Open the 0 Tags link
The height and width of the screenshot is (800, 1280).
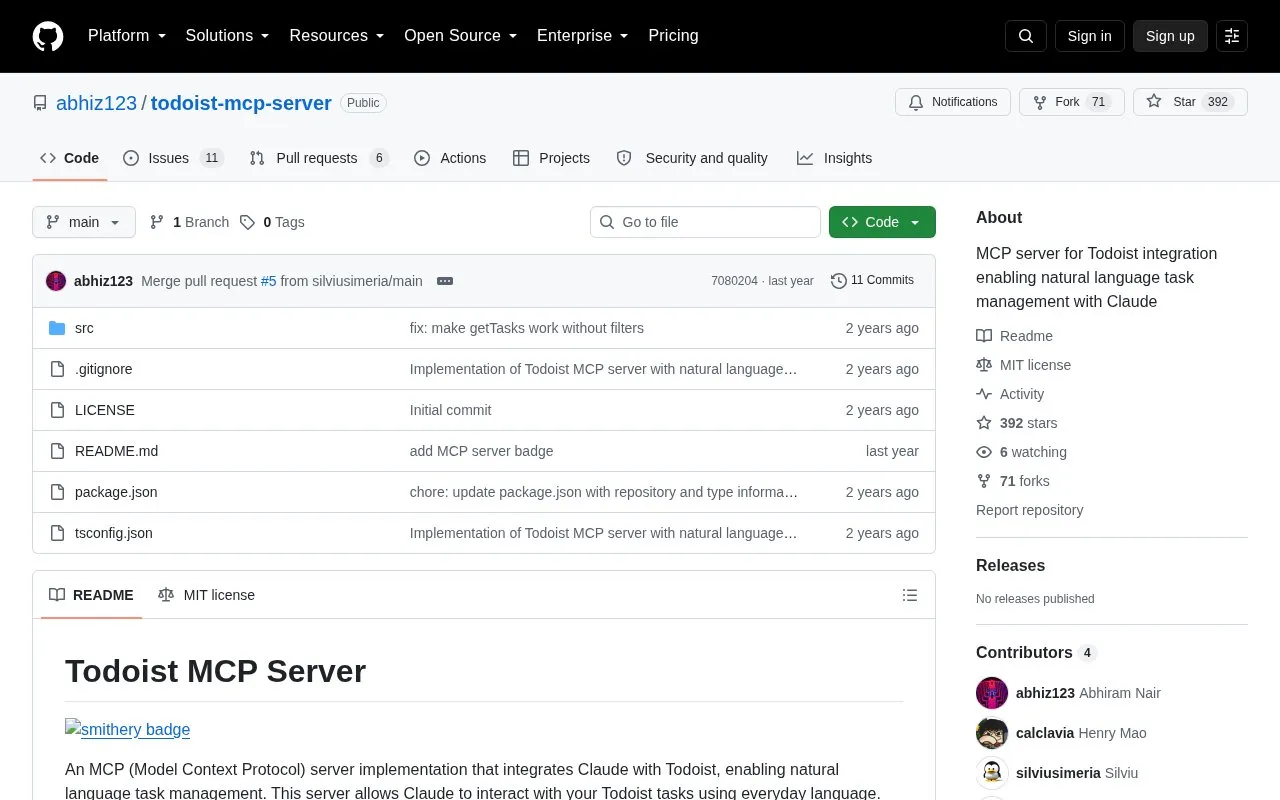pyautogui.click(x=272, y=222)
